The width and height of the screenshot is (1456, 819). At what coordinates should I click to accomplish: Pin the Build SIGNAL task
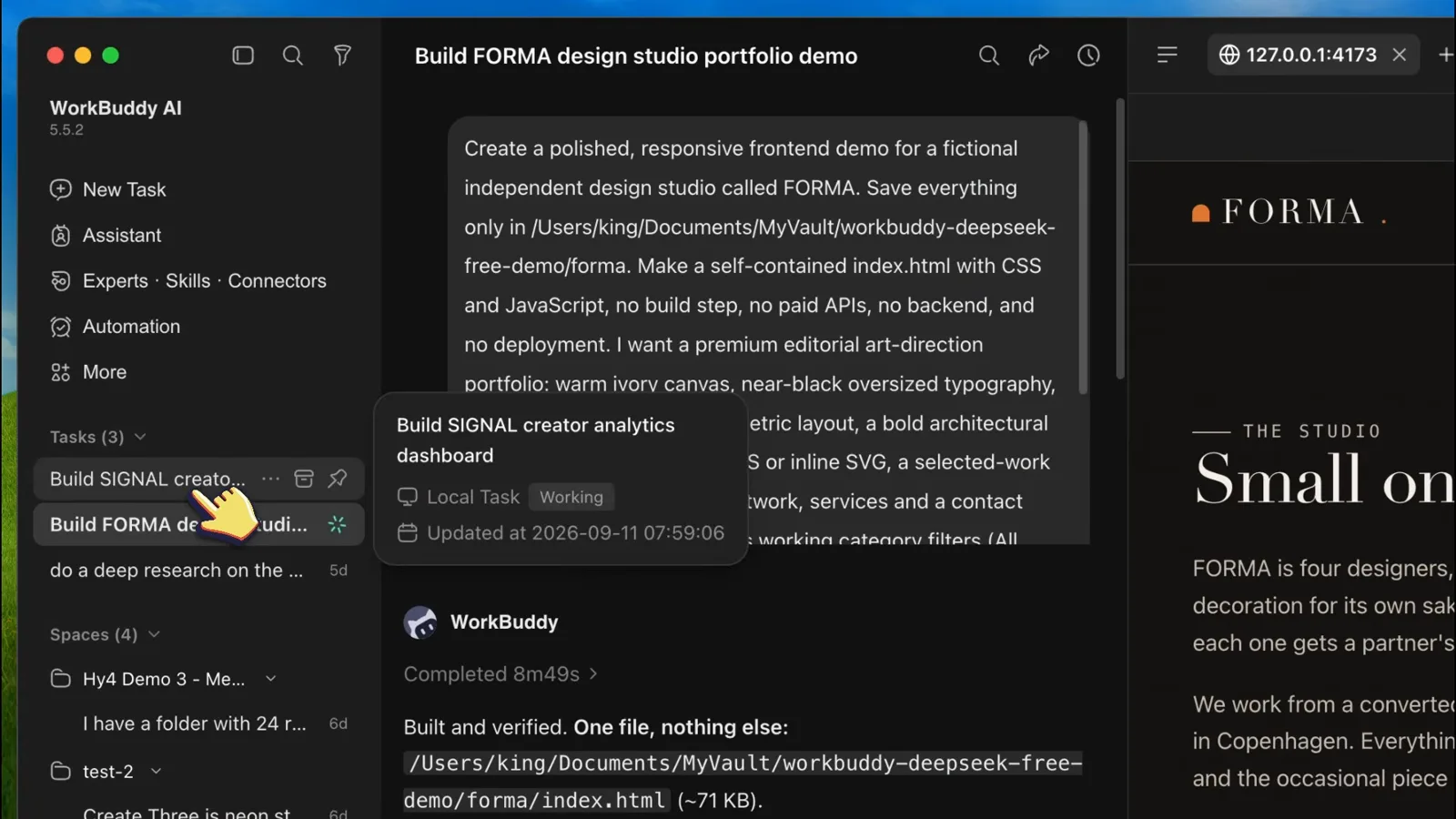point(338,479)
